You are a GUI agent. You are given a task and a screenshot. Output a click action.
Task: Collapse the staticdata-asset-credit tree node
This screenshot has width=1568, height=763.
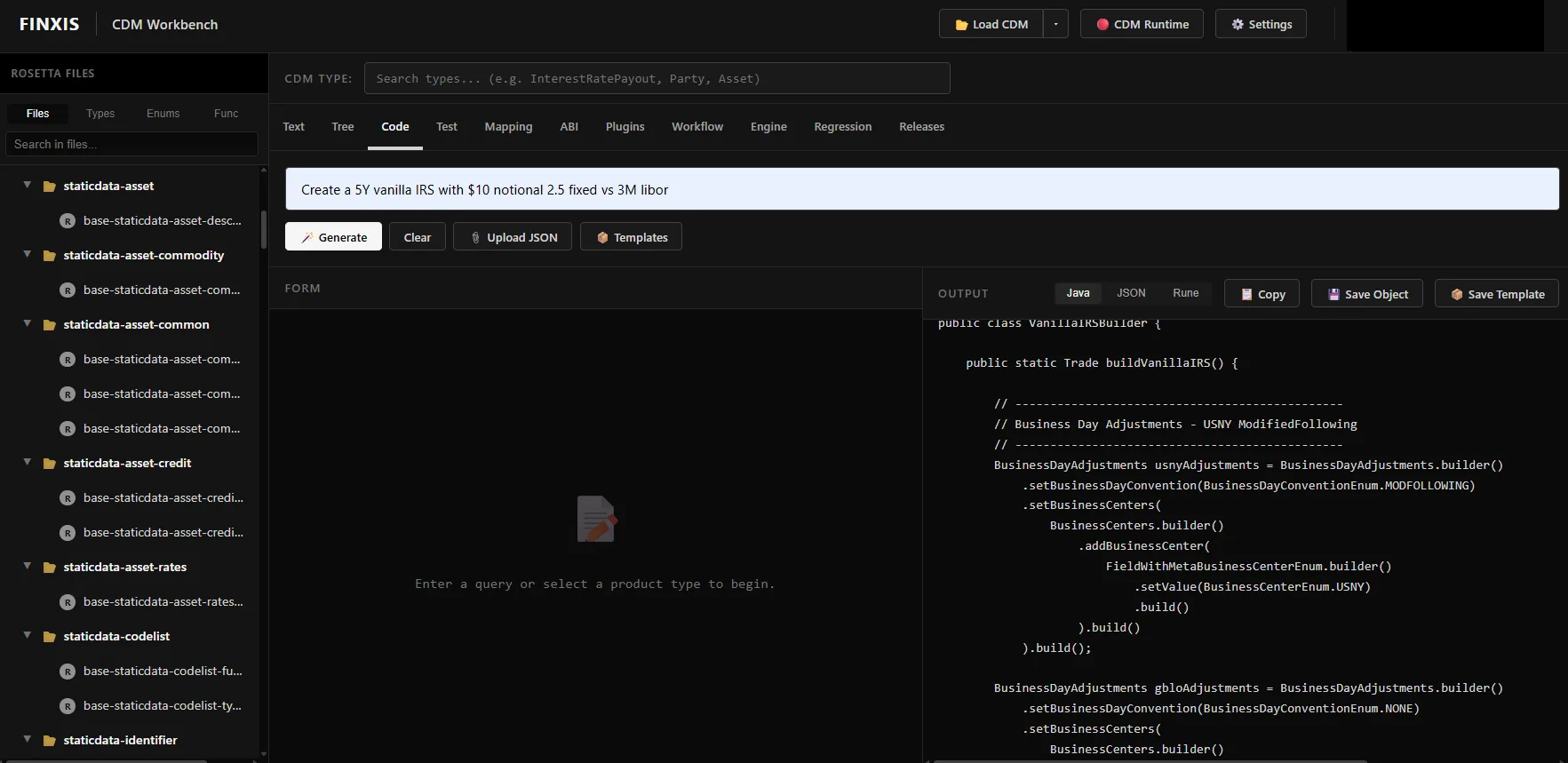pyautogui.click(x=27, y=462)
